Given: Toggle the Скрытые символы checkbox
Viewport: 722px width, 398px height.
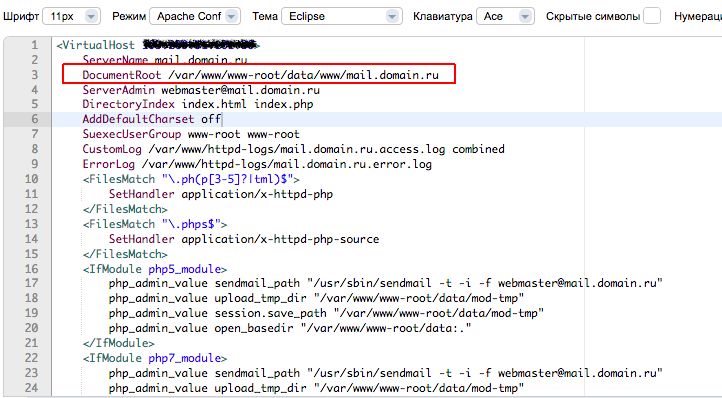Looking at the screenshot, I should click(652, 16).
